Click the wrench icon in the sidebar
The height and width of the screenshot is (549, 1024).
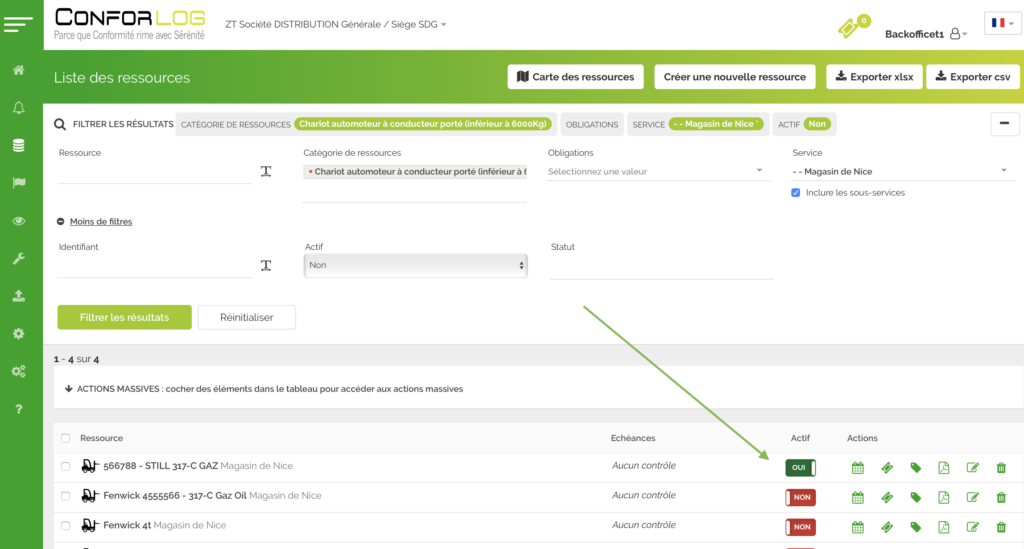coord(18,258)
